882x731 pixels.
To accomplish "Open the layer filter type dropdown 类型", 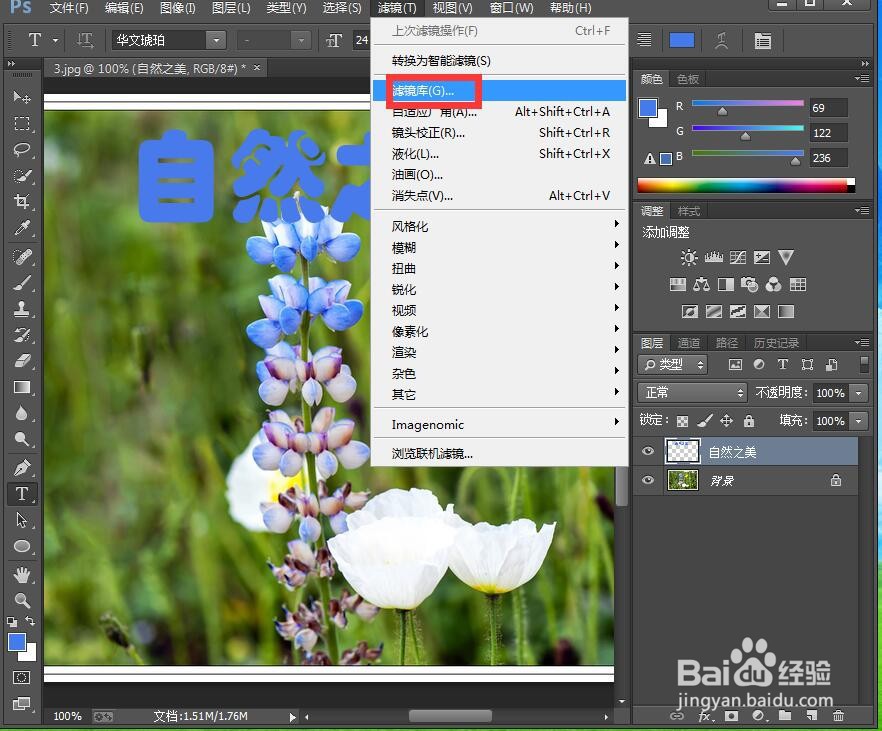I will pos(673,364).
